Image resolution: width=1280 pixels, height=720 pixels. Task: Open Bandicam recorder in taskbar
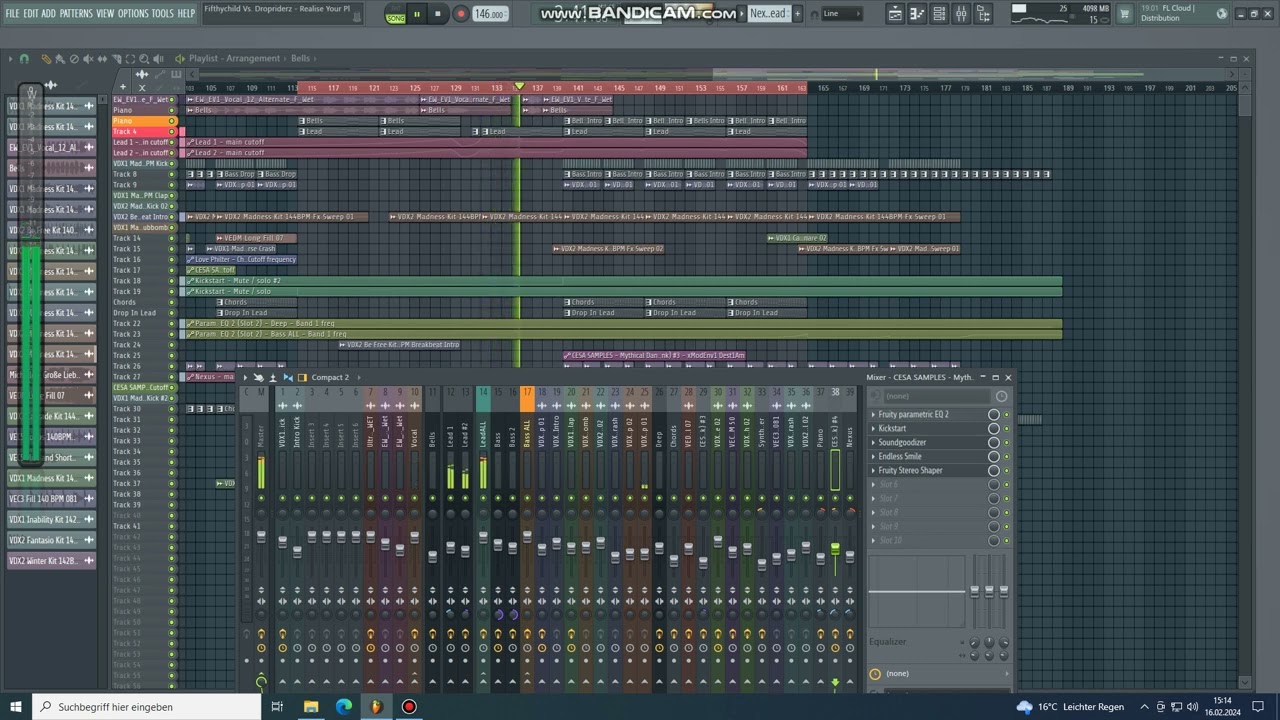point(409,706)
